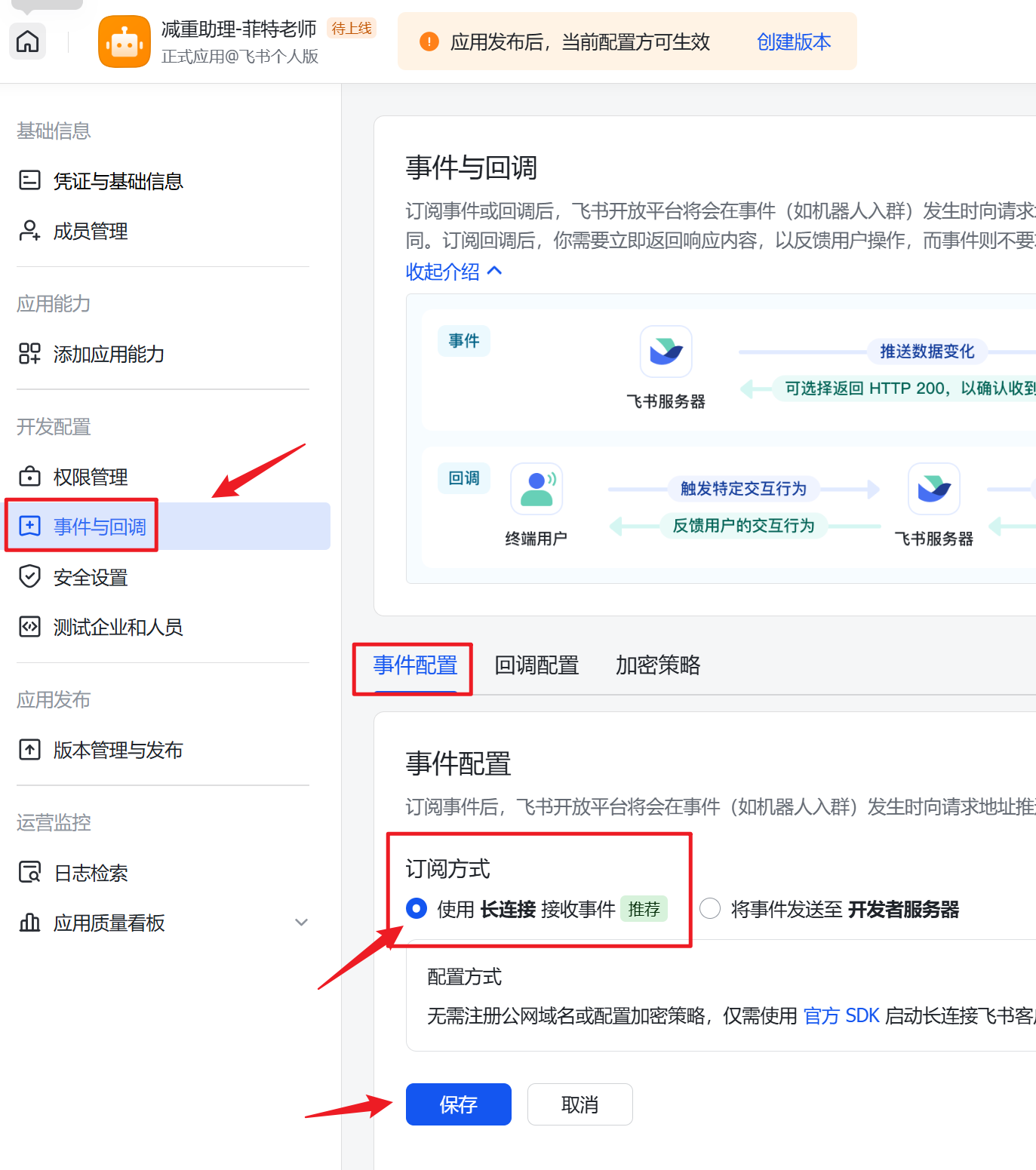Switch to the 事件配置 tab

point(415,665)
